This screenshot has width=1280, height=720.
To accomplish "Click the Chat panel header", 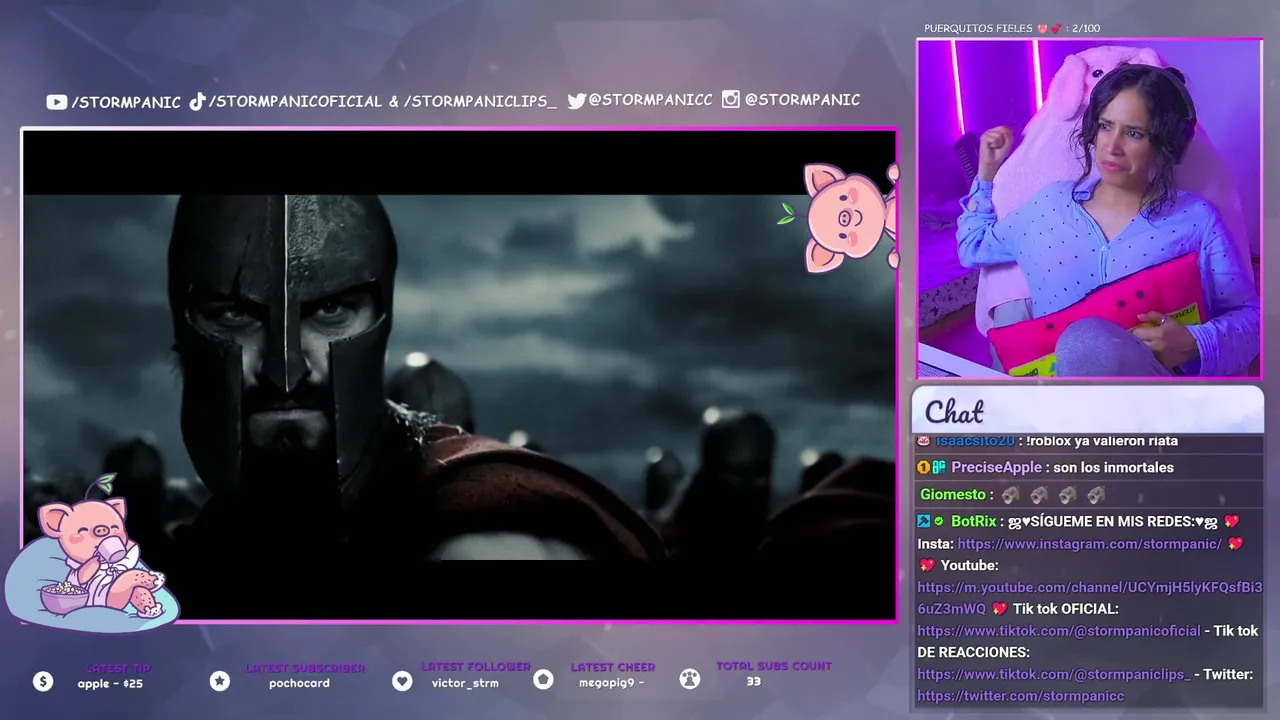I will point(1088,410).
